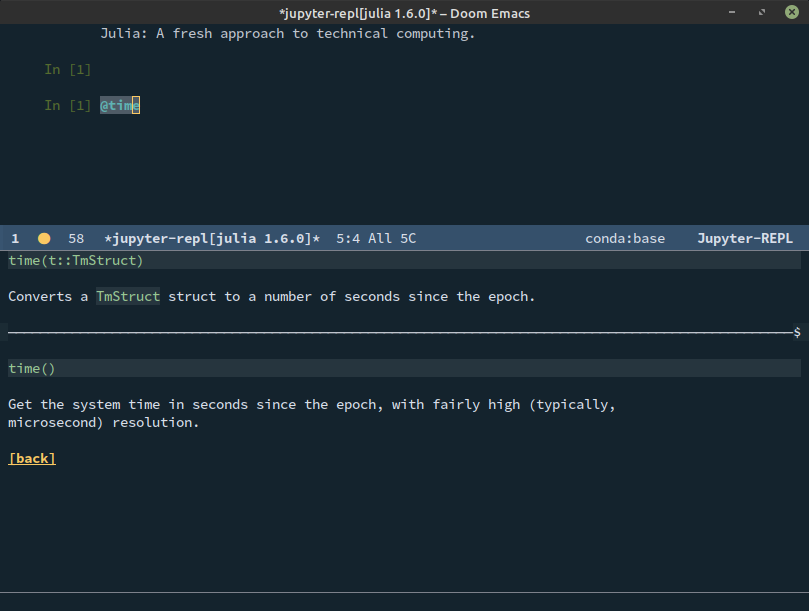Viewport: 809px width, 611px height.
Task: Click the 'Get the system time' description text
Action: pyautogui.click(x=312, y=405)
